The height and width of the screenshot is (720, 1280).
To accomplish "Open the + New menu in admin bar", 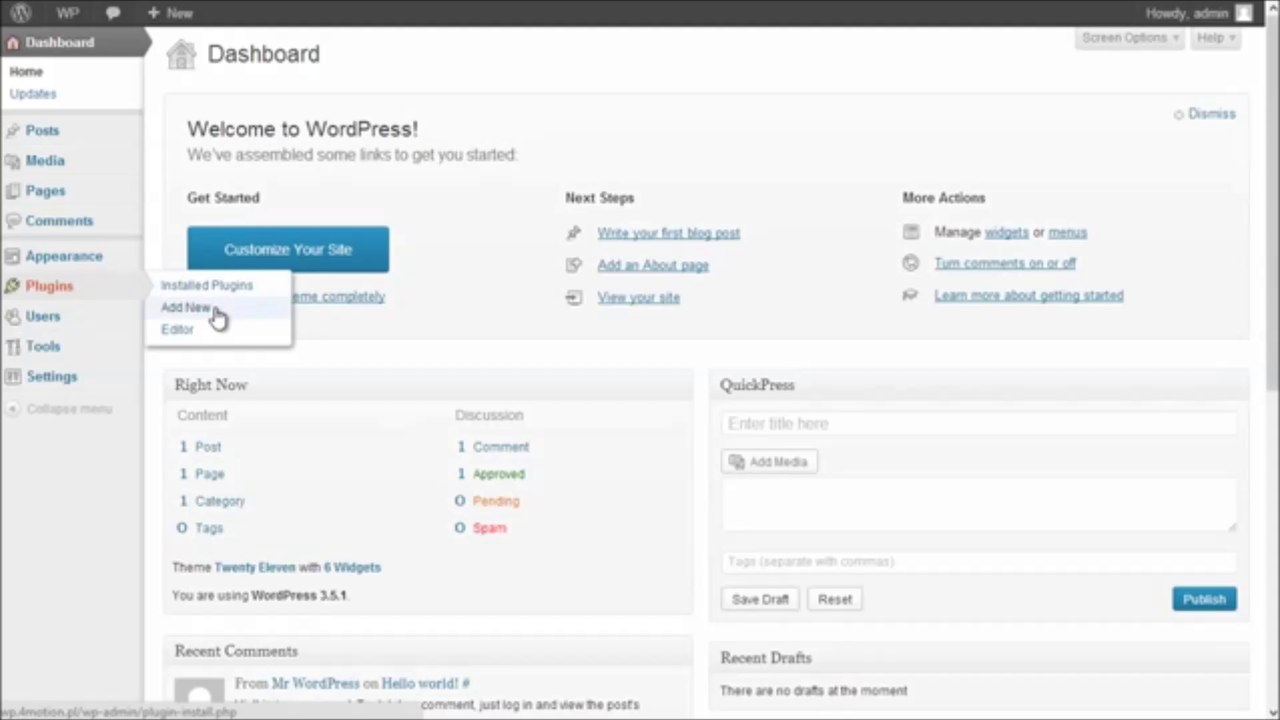I will (x=169, y=13).
